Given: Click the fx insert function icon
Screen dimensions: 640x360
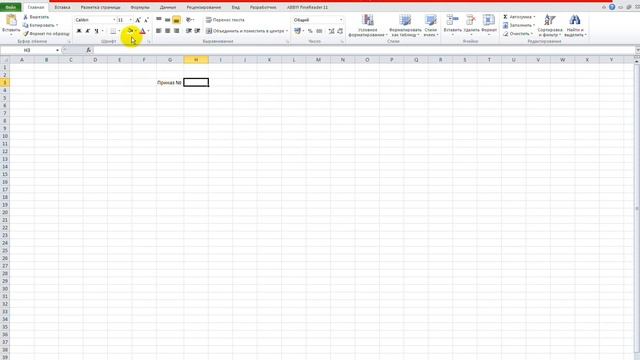Looking at the screenshot, I should pyautogui.click(x=89, y=50).
